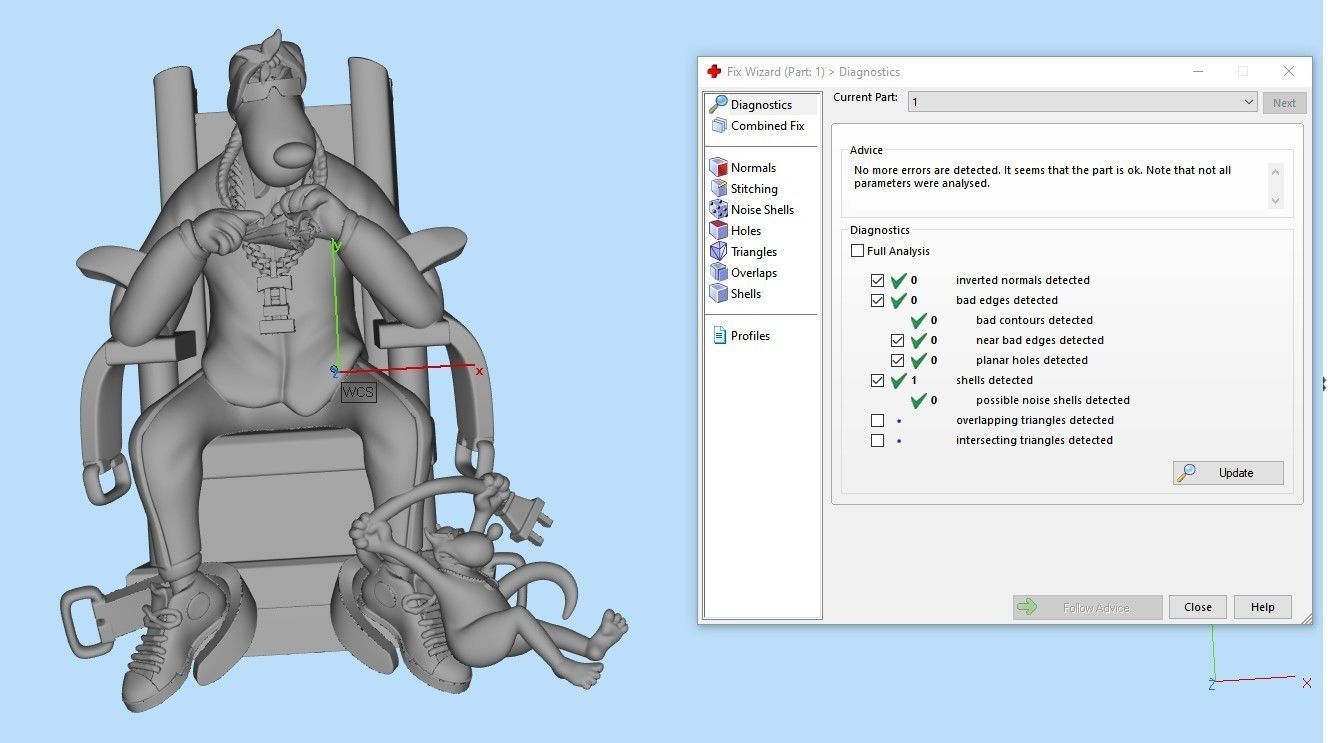Minimize the Fix Wizard window
1328x743 pixels.
1198,71
